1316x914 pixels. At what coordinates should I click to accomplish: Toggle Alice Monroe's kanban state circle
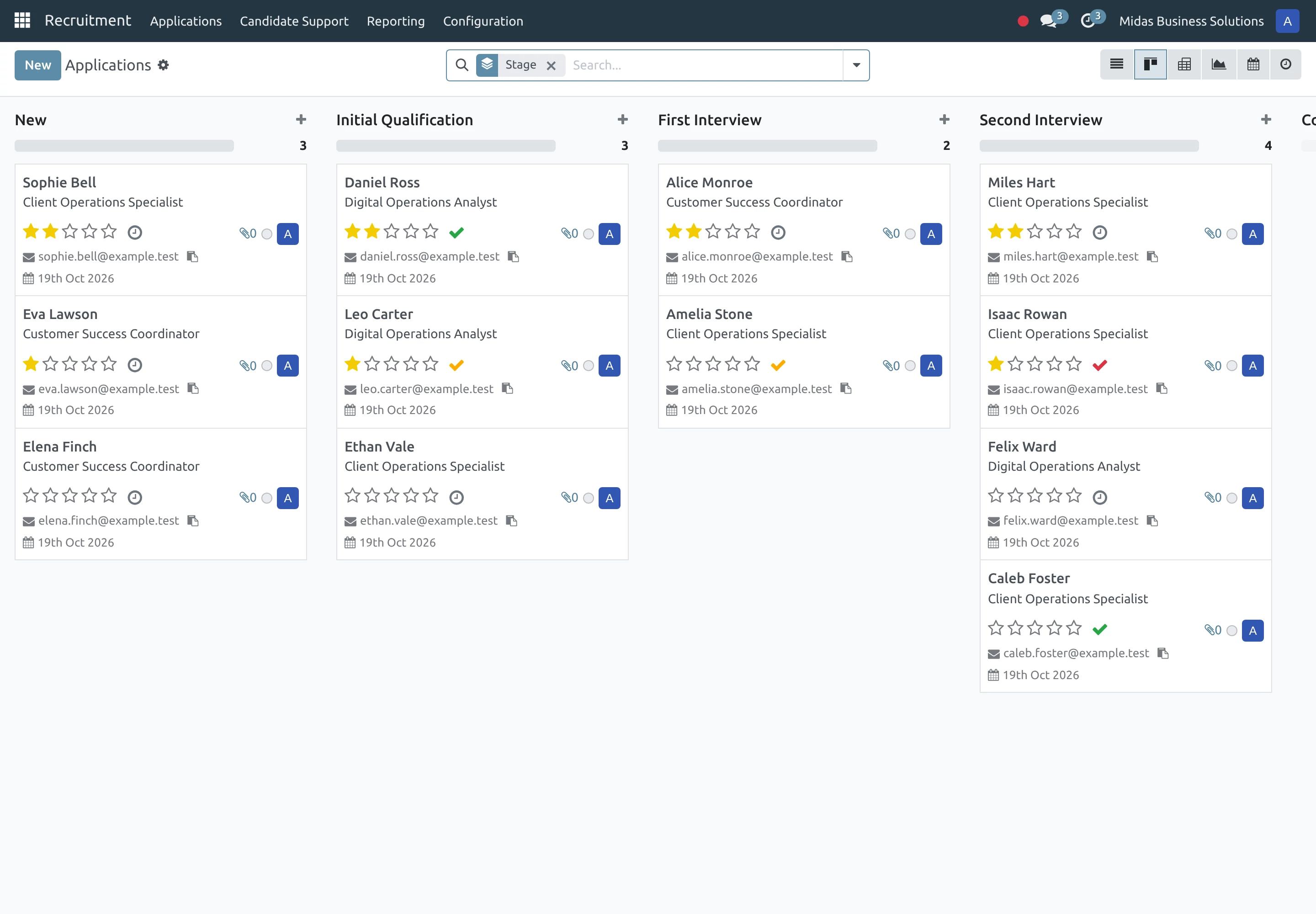[x=910, y=234]
